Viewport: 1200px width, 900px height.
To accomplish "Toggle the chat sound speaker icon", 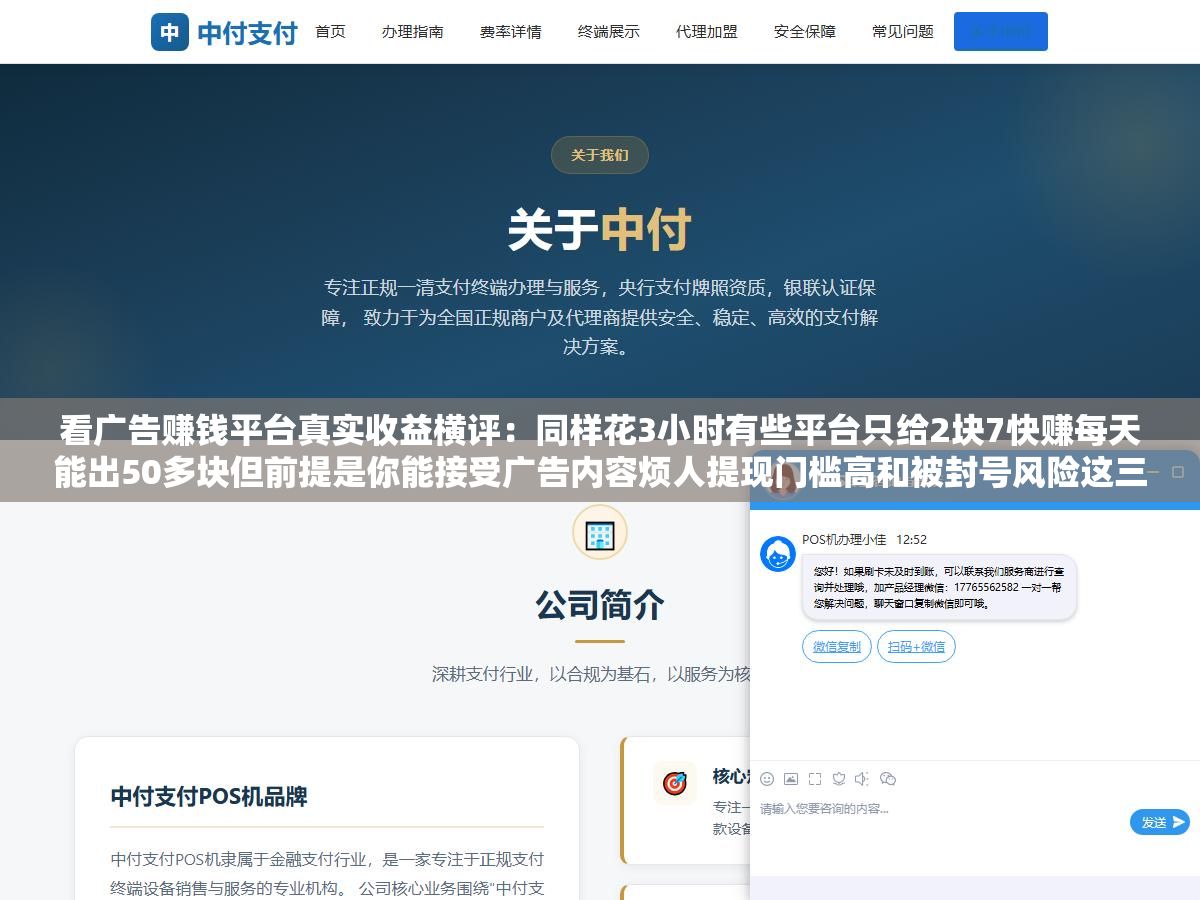I will (x=862, y=779).
